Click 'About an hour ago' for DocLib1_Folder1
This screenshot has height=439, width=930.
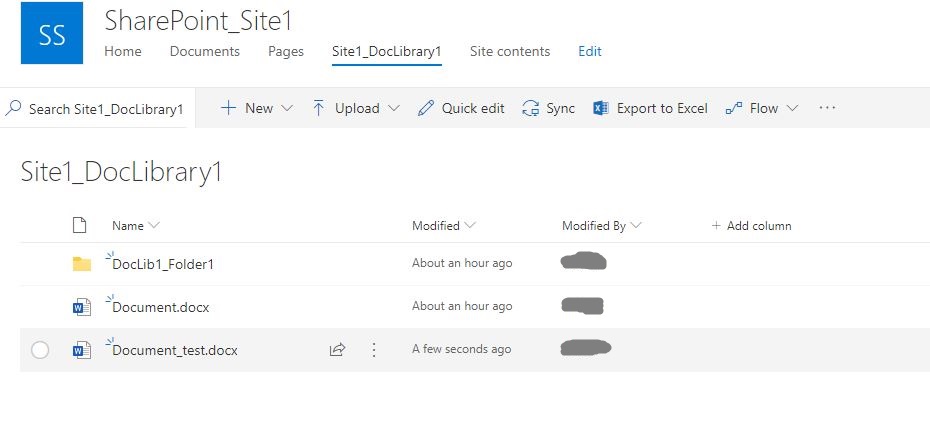click(462, 263)
